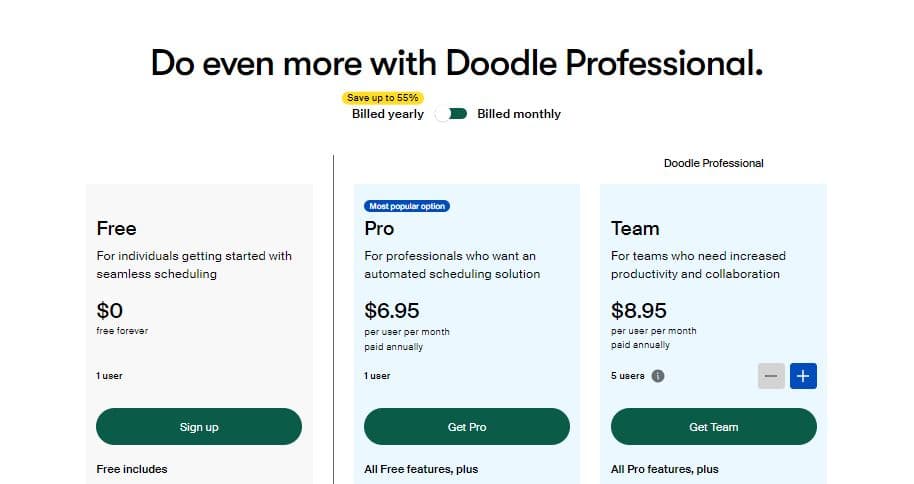Decrease Team users with minus button
This screenshot has width=914, height=484.
(771, 376)
